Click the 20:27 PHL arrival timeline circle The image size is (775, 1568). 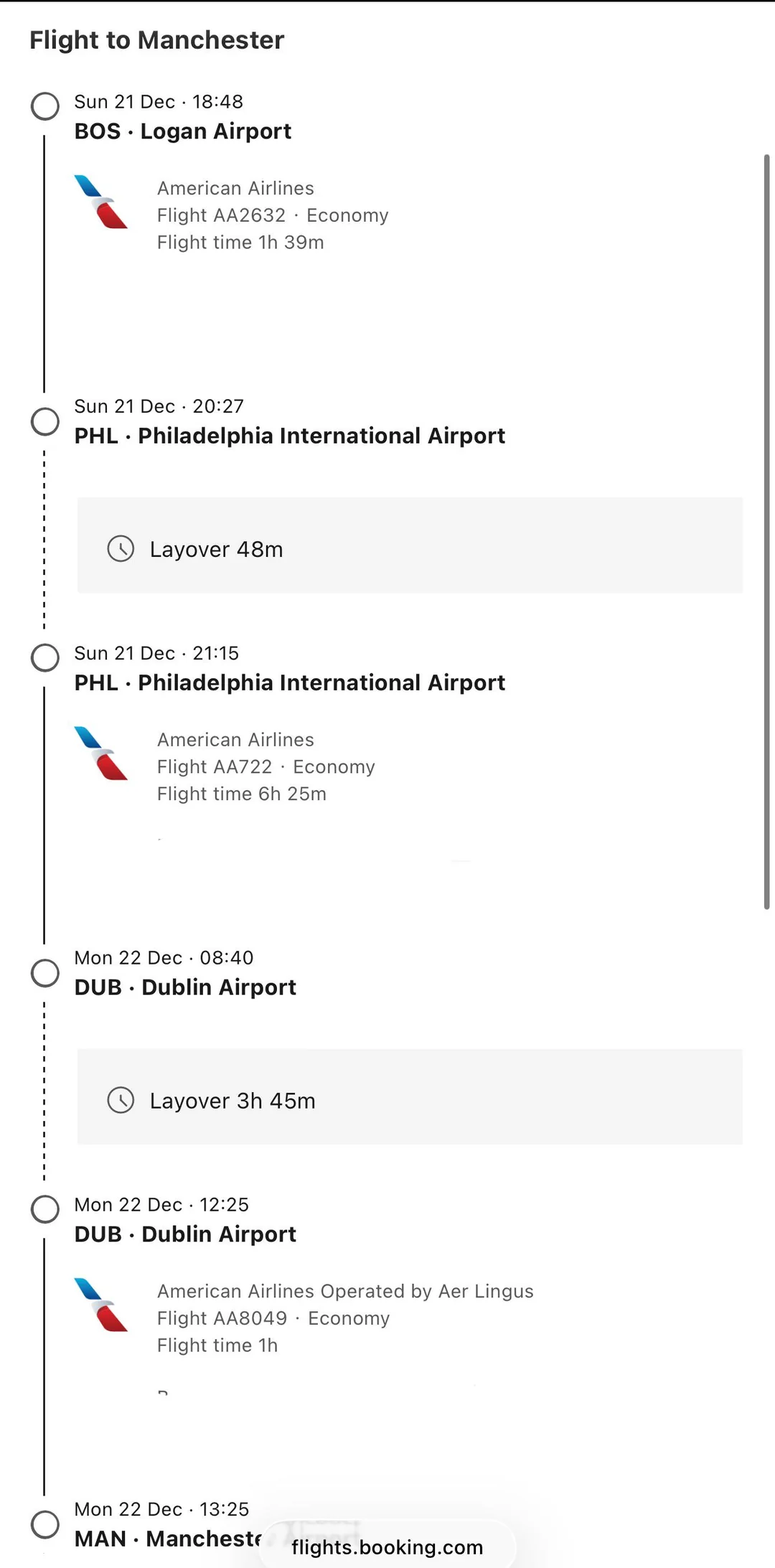pyautogui.click(x=45, y=421)
